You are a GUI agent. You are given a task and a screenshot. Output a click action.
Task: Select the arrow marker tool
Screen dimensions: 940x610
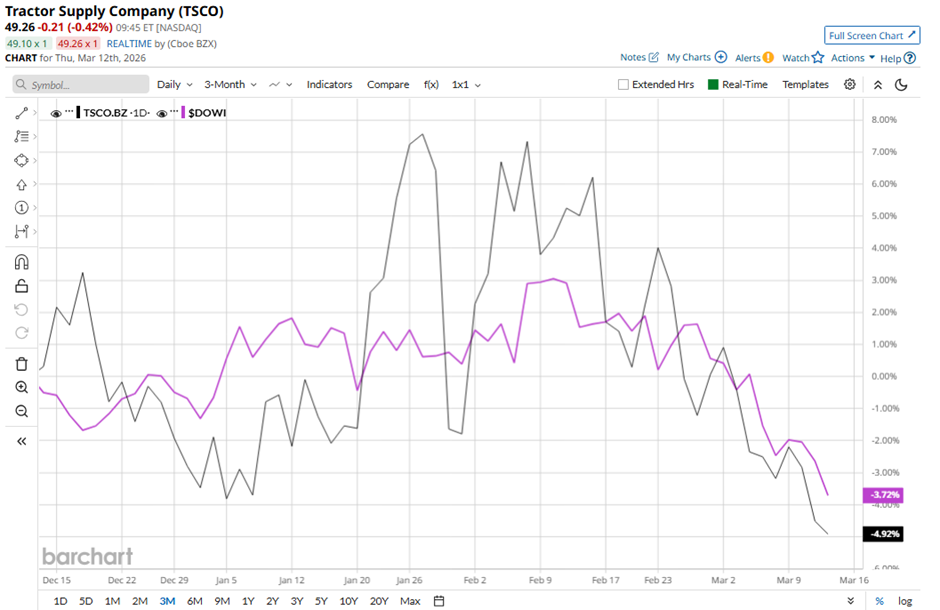pos(22,185)
